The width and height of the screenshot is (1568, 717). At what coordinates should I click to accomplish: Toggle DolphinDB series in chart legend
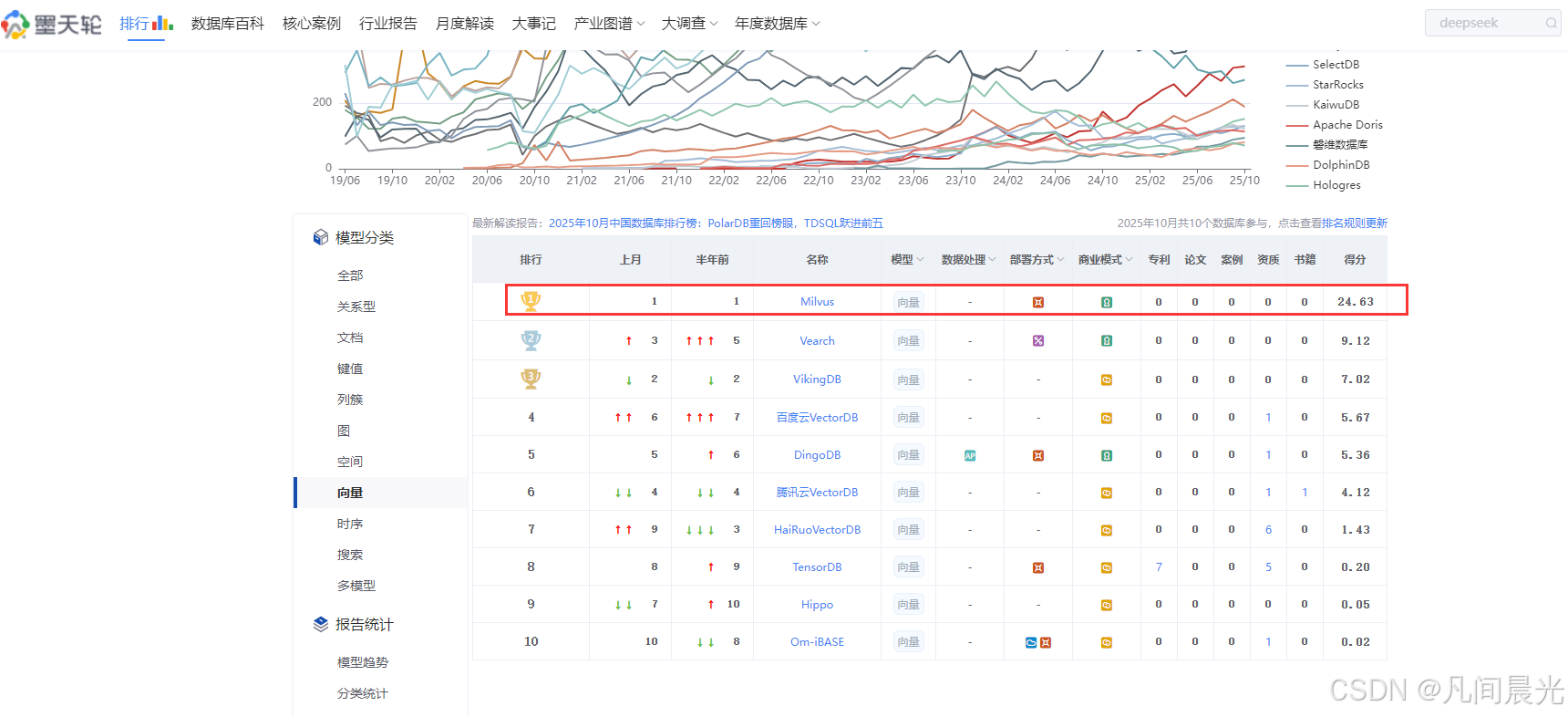tap(1328, 165)
